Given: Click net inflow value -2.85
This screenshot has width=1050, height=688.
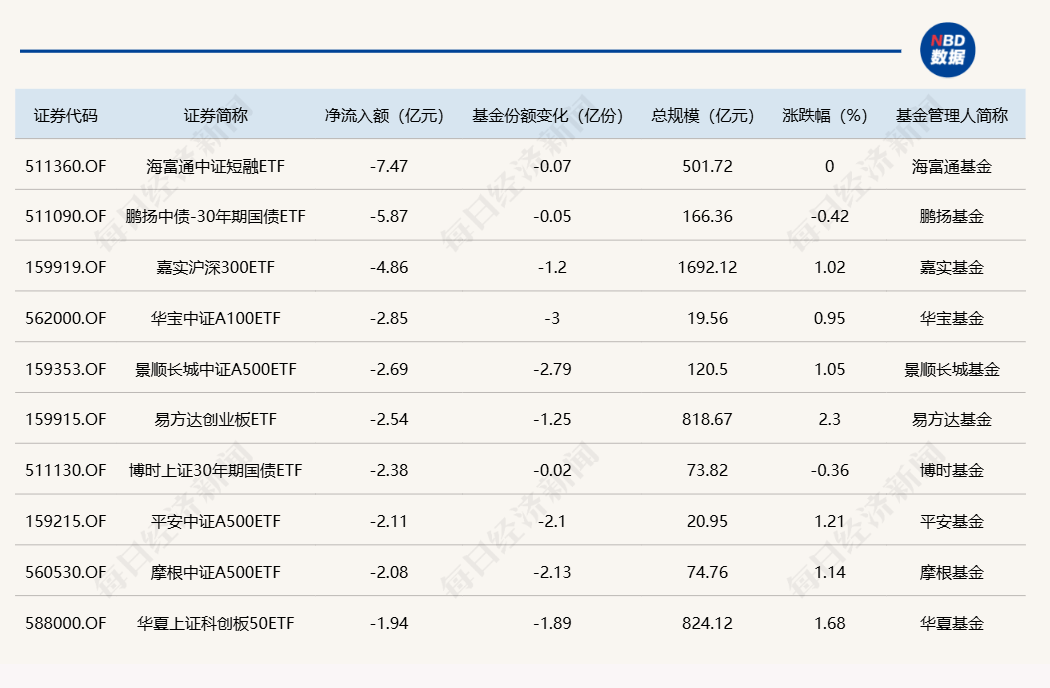Looking at the screenshot, I should [x=388, y=318].
